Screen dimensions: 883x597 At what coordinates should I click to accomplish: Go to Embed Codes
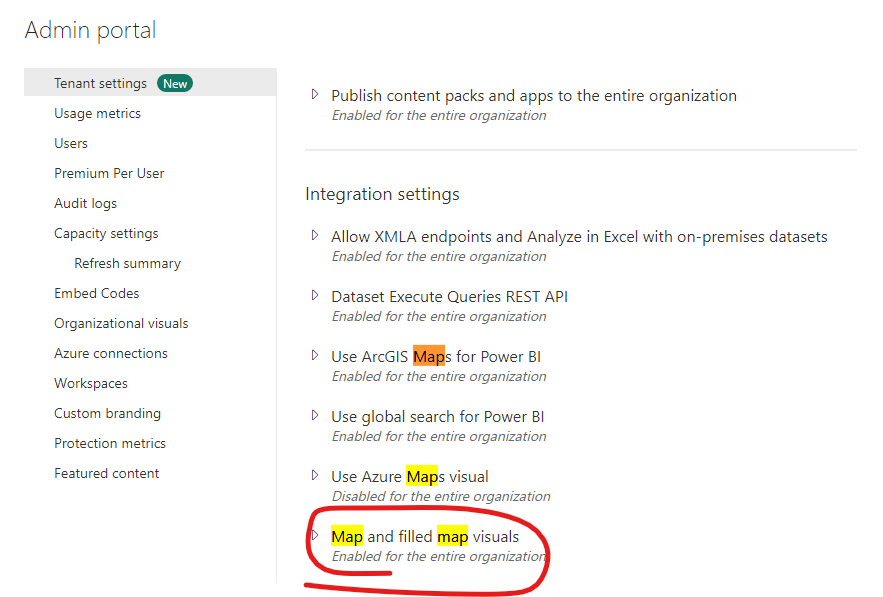[x=97, y=293]
